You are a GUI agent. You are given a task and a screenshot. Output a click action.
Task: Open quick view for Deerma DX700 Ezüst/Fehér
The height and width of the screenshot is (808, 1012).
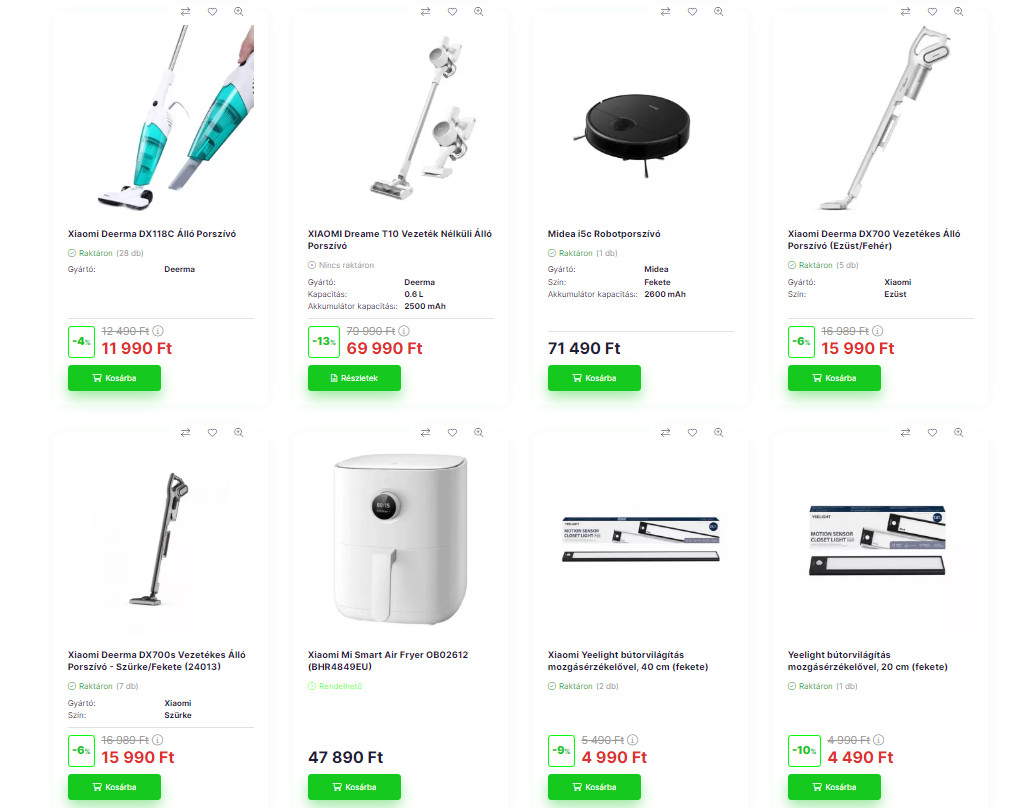click(x=958, y=12)
